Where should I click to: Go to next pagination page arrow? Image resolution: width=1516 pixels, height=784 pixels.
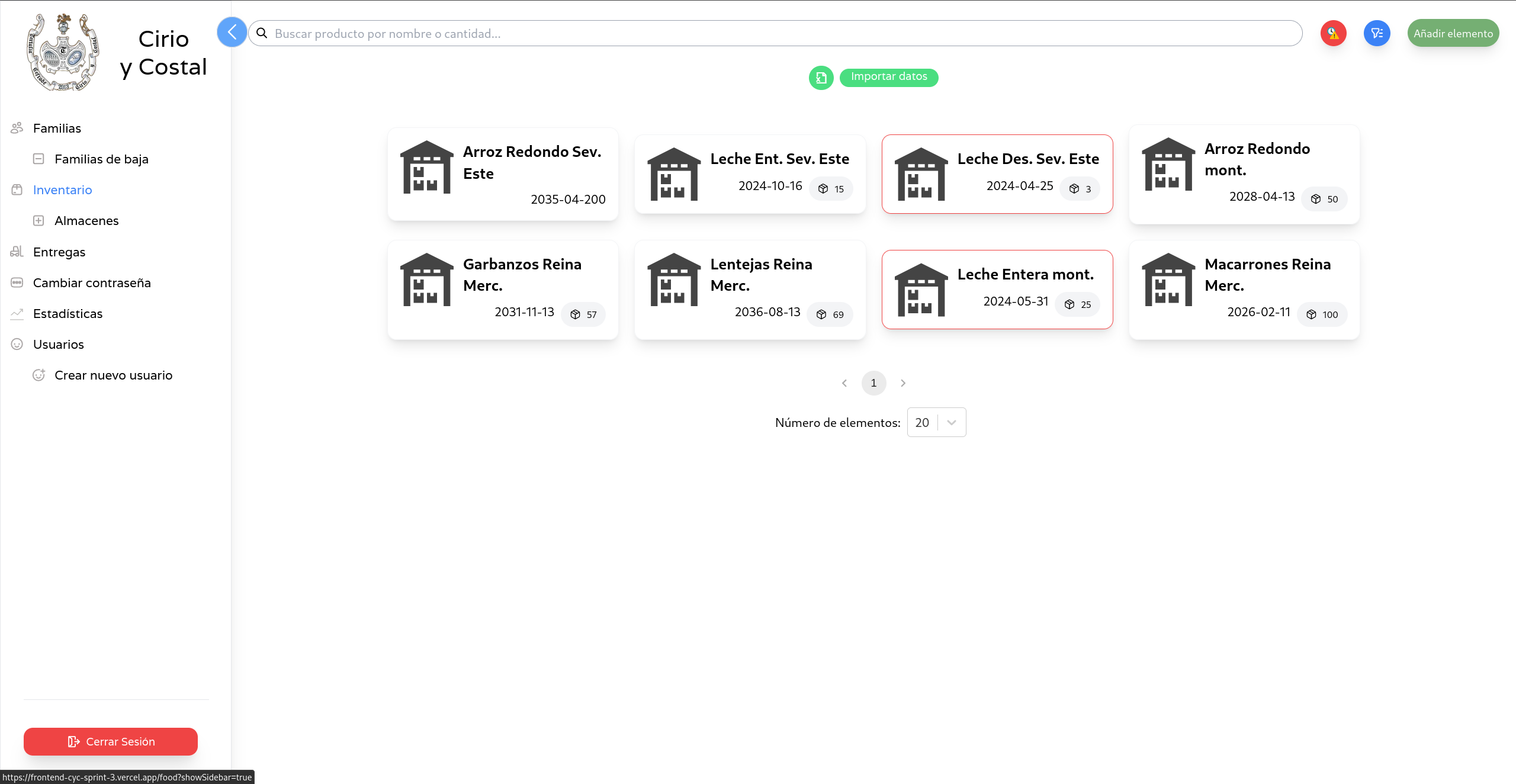902,383
